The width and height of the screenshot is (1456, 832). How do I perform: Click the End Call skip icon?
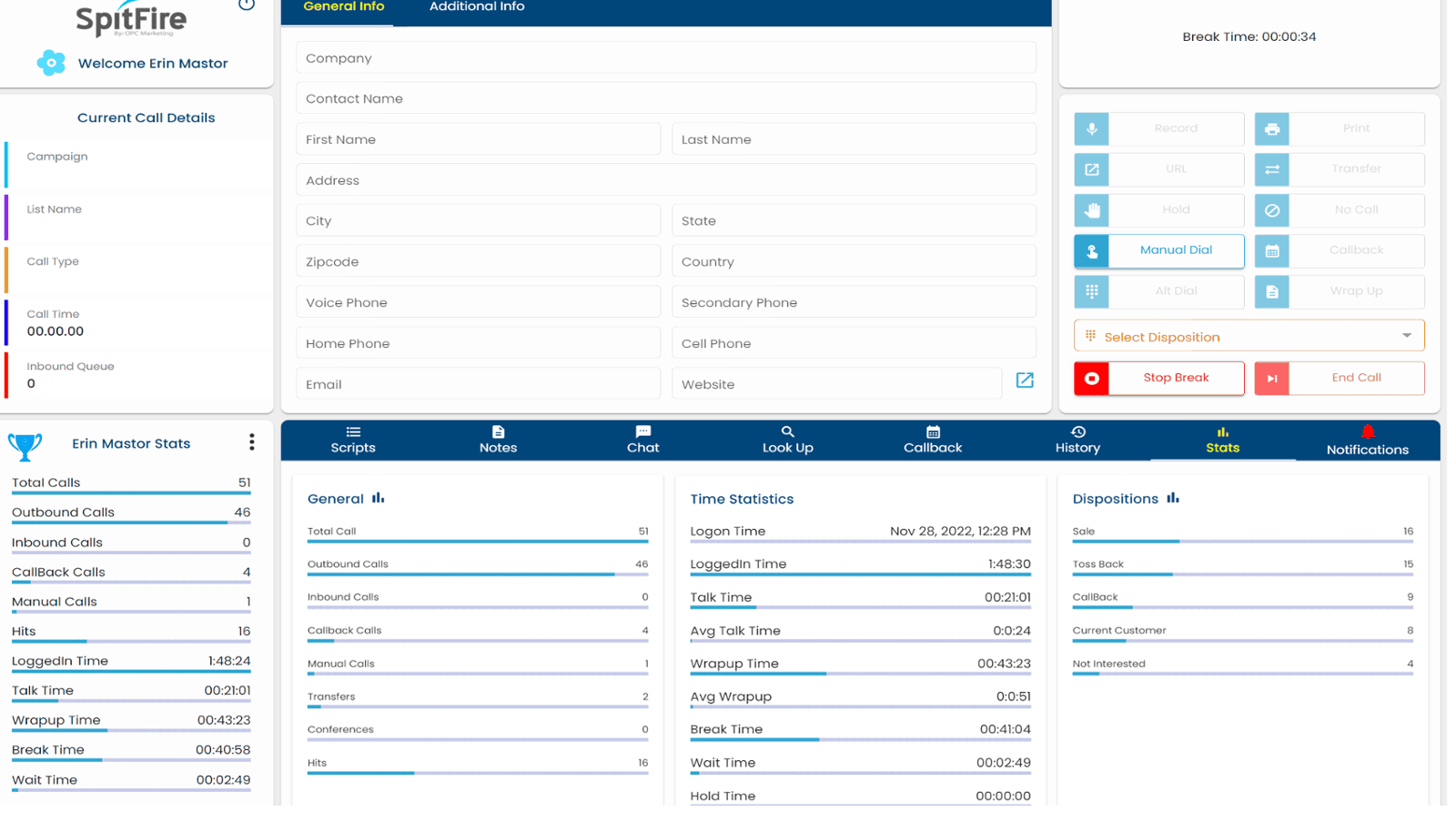click(x=1271, y=379)
